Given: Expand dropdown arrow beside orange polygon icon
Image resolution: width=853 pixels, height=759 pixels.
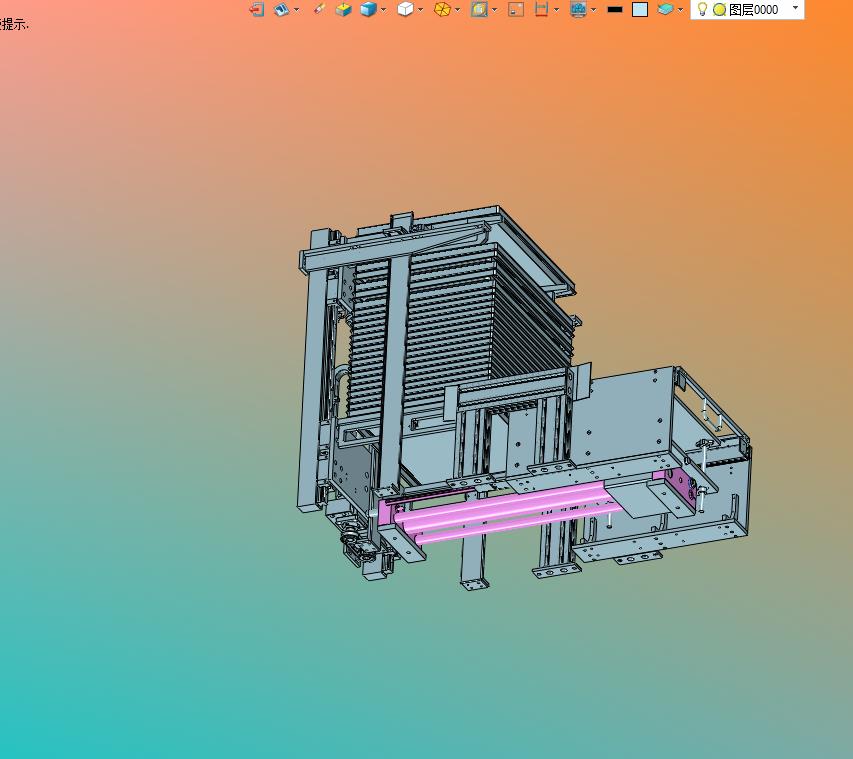Looking at the screenshot, I should click(458, 10).
